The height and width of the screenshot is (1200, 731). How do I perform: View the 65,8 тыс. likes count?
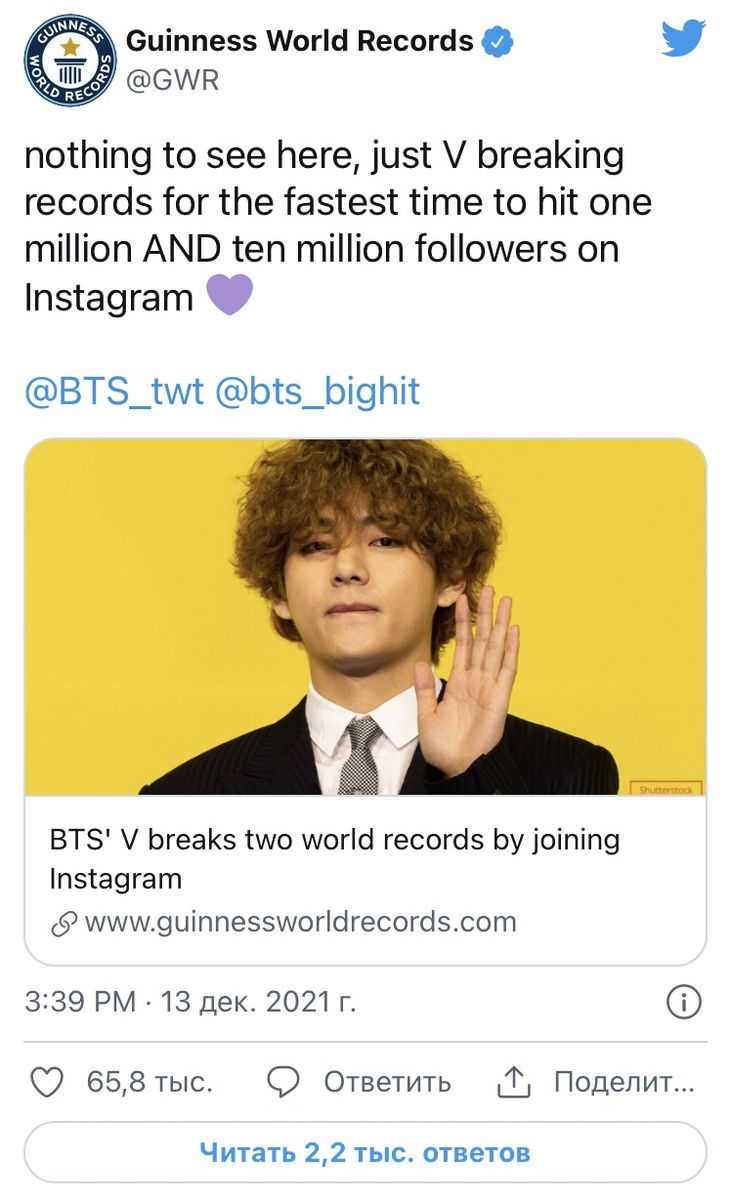149,1082
